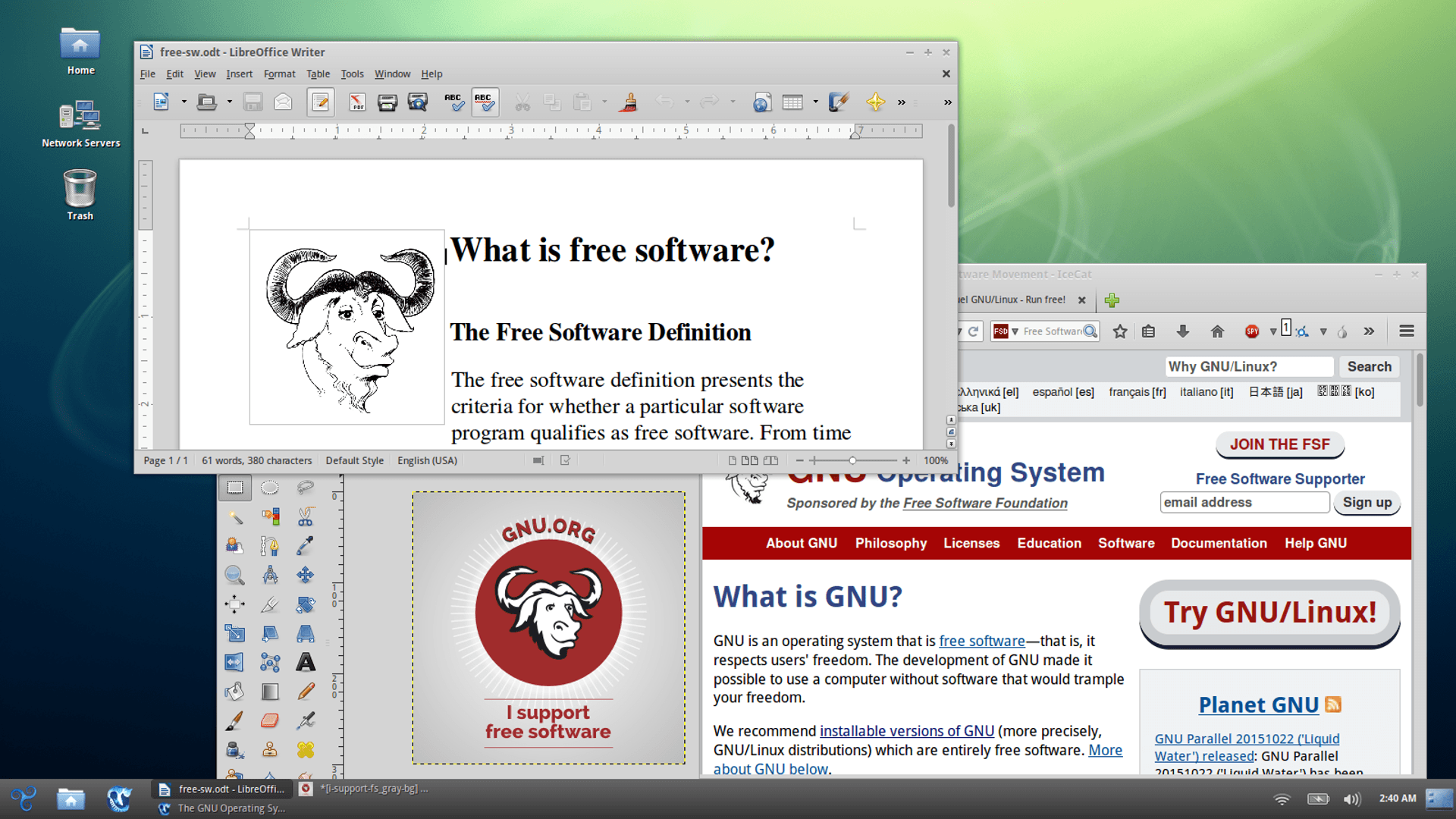1456x819 pixels.
Task: Open the Table menu in LibreOffice Writer
Action: (319, 74)
